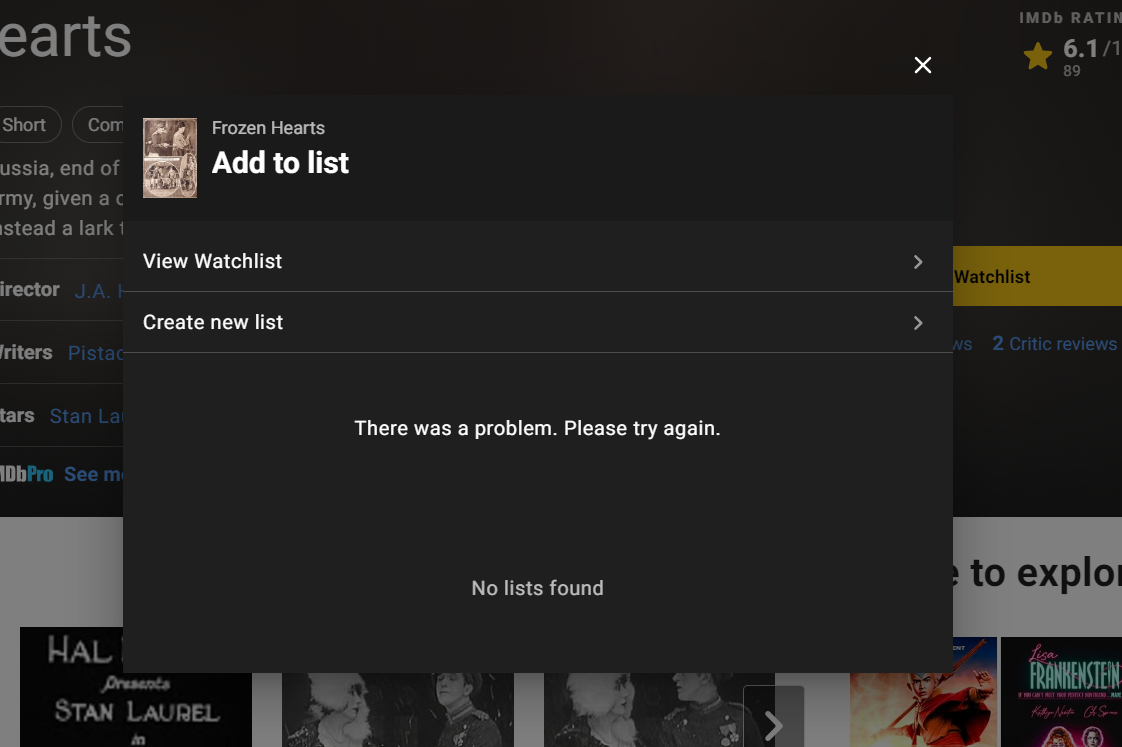Select the View Watchlist row
The image size is (1122, 747).
point(537,261)
